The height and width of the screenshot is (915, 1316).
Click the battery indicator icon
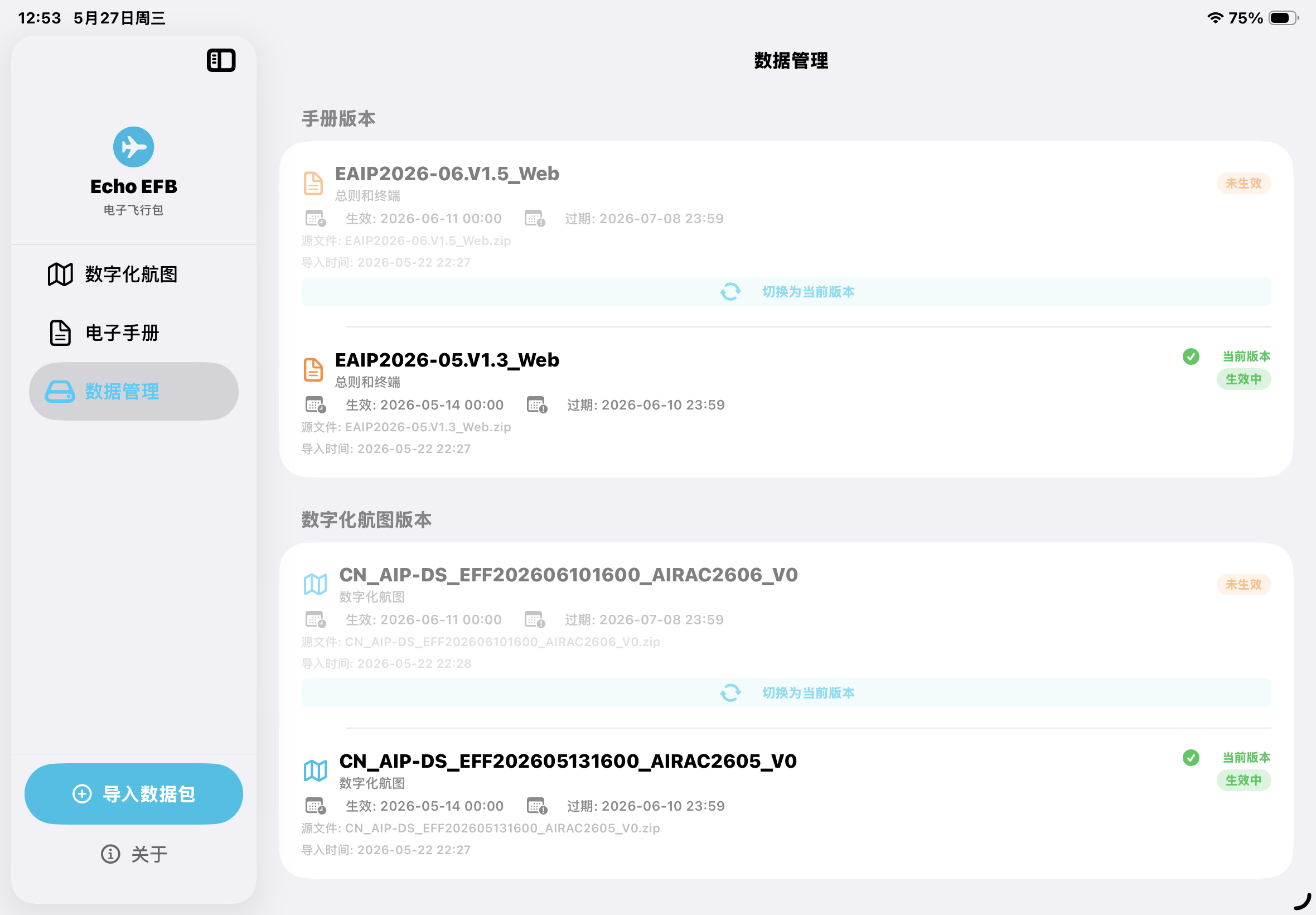click(1284, 18)
